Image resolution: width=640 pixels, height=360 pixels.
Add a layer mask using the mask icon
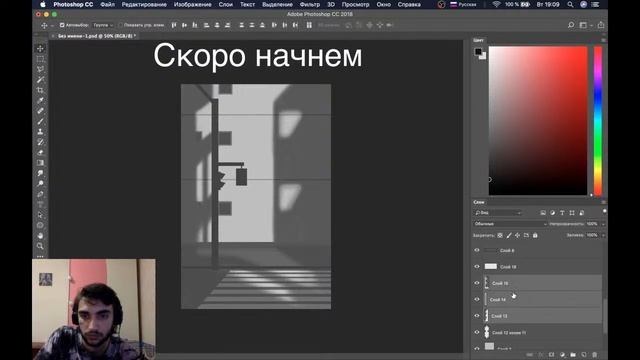(552, 355)
